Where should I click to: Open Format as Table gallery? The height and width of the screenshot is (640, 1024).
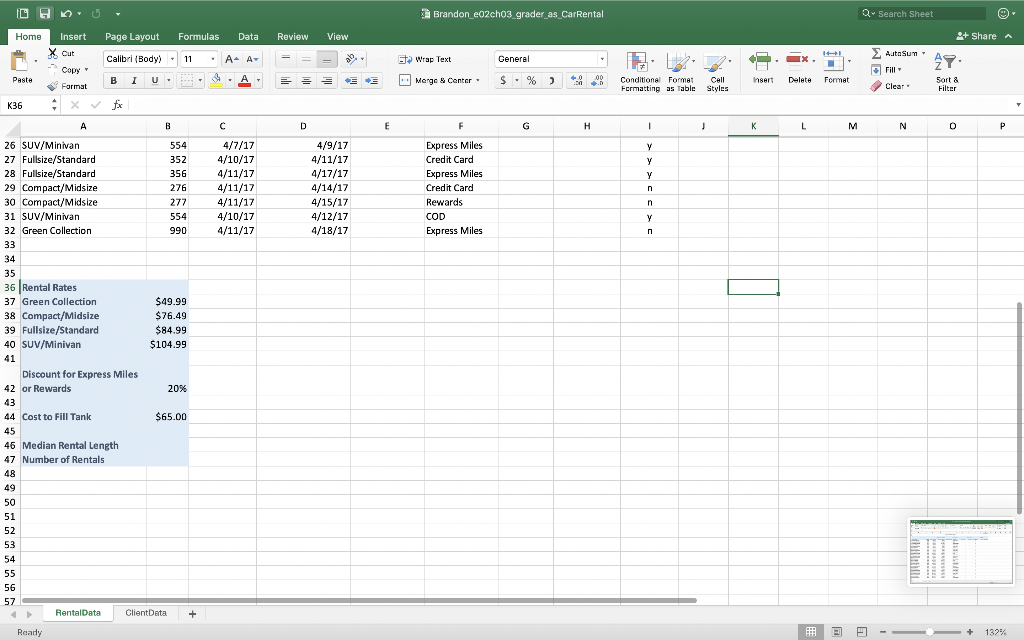[x=680, y=72]
